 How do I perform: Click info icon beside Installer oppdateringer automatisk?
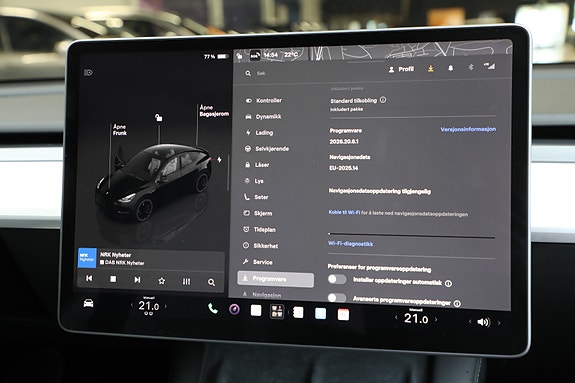tap(448, 283)
